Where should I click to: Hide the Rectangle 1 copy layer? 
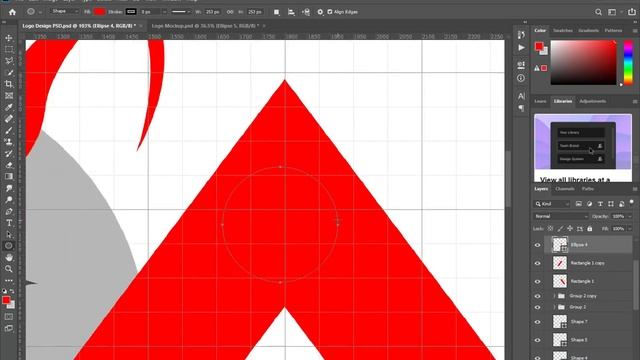pos(538,263)
